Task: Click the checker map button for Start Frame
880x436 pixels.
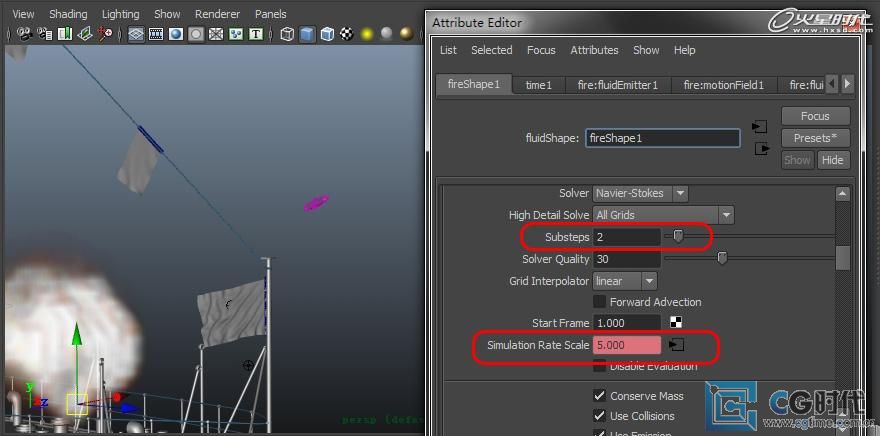Action: tap(676, 322)
